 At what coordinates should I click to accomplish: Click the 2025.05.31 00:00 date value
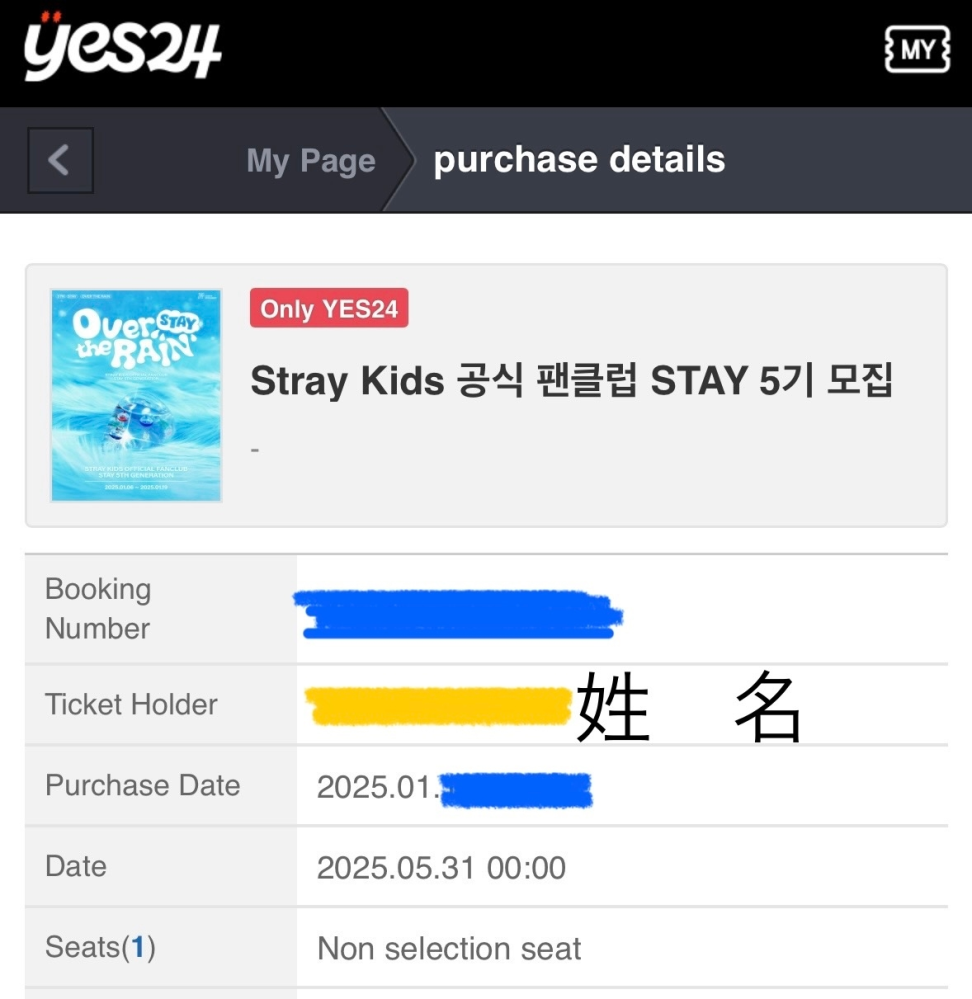coord(441,868)
